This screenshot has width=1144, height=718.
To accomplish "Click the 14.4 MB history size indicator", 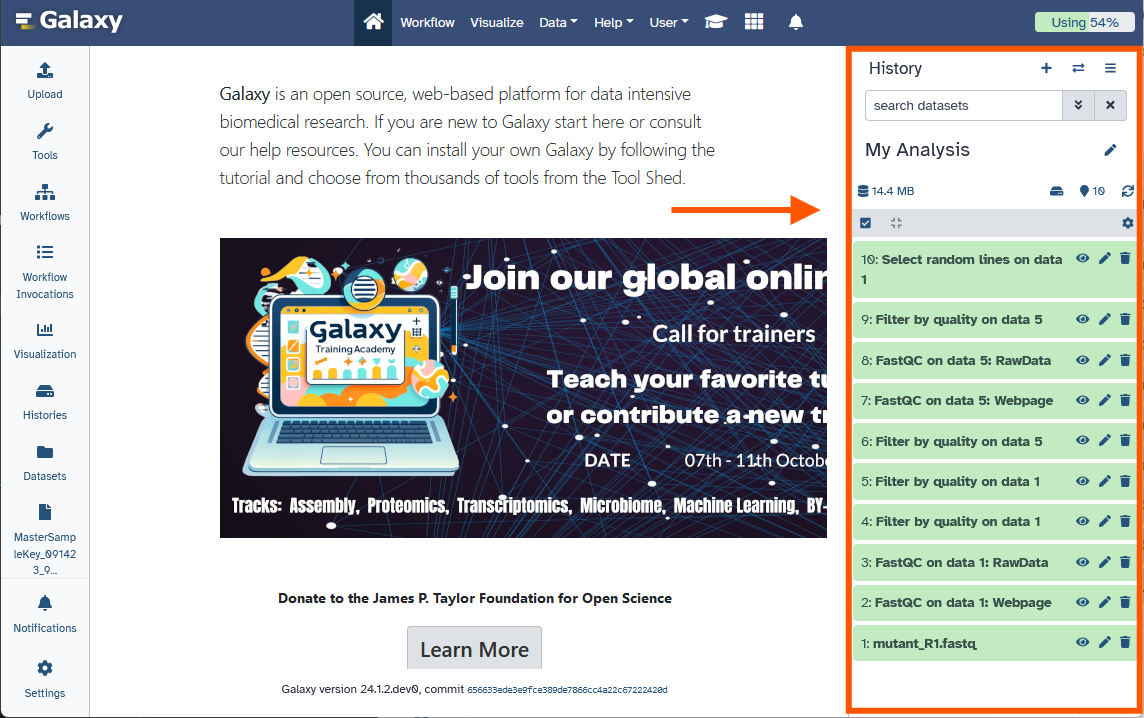I will click(x=886, y=191).
